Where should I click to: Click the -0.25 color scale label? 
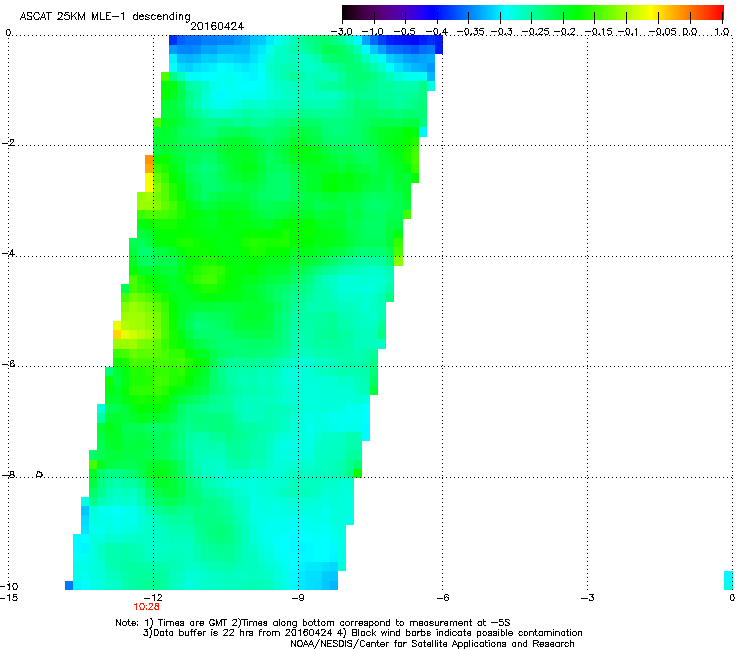(x=535, y=32)
